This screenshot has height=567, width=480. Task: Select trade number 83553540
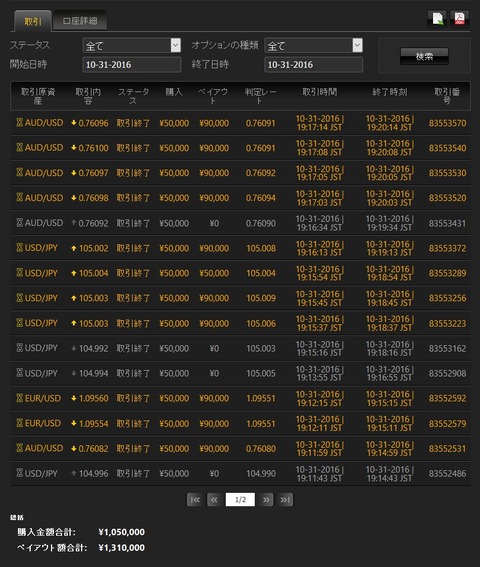click(447, 148)
